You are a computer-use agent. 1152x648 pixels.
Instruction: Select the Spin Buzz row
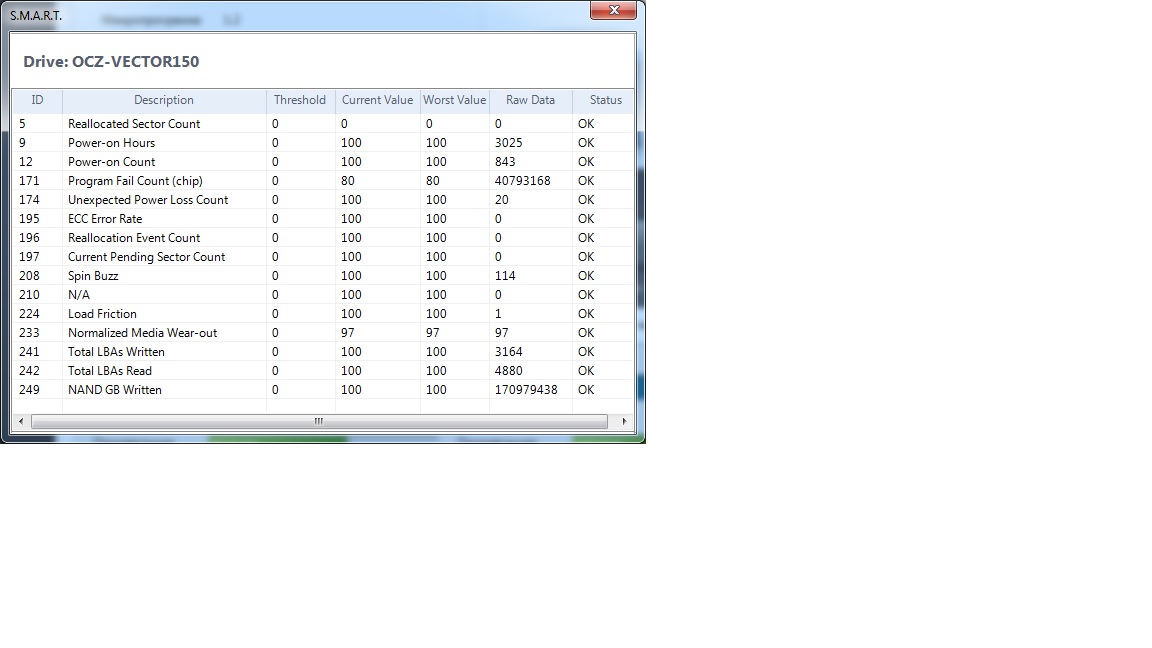[x=323, y=276]
